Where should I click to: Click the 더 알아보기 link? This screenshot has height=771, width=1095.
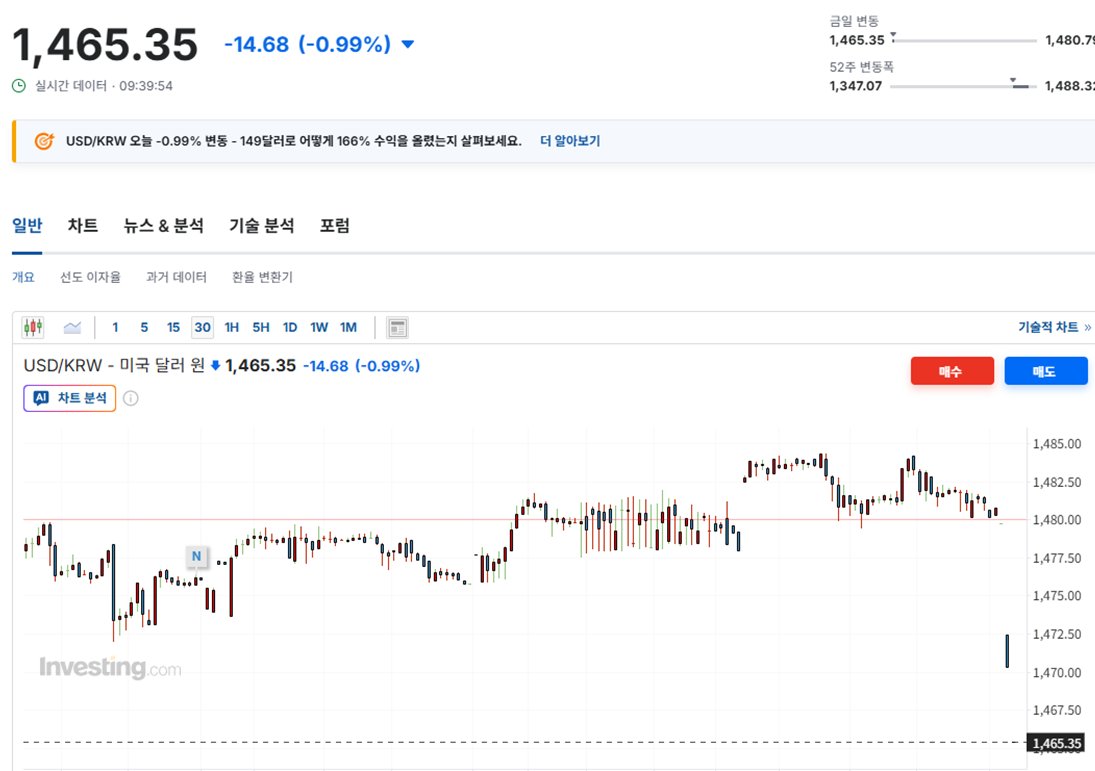570,141
